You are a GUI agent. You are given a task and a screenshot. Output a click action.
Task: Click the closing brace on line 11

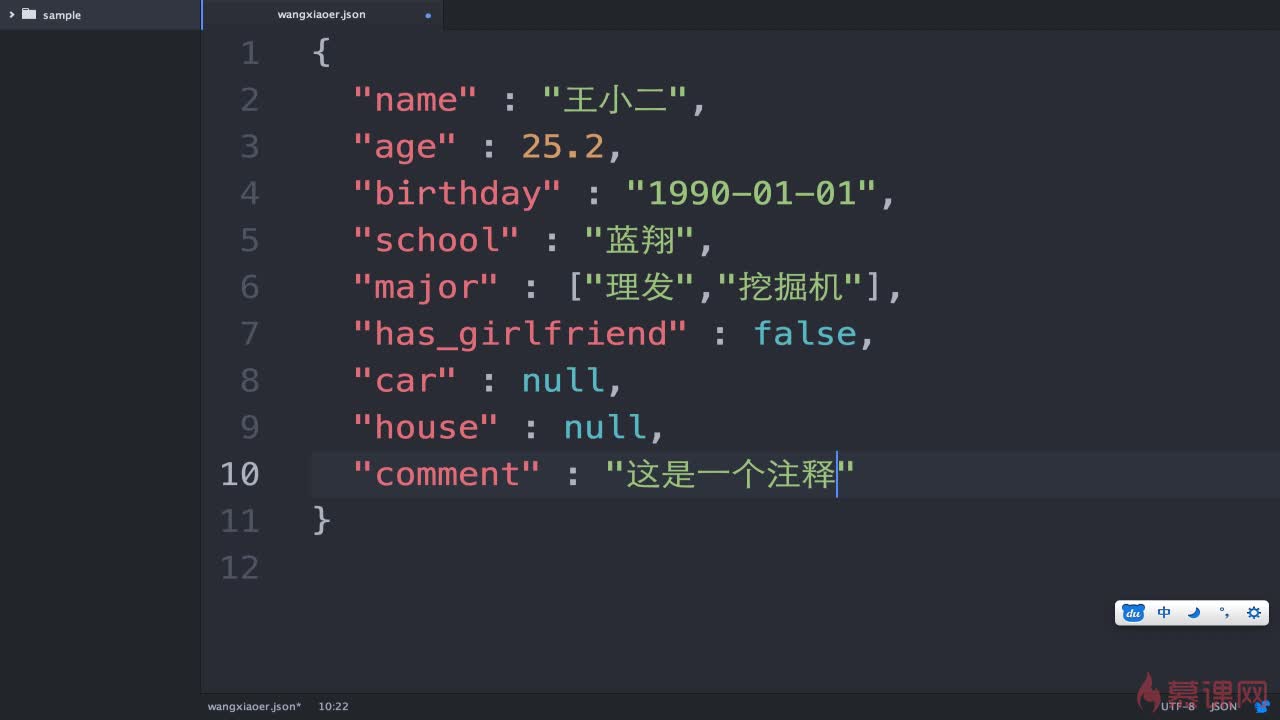click(x=321, y=520)
